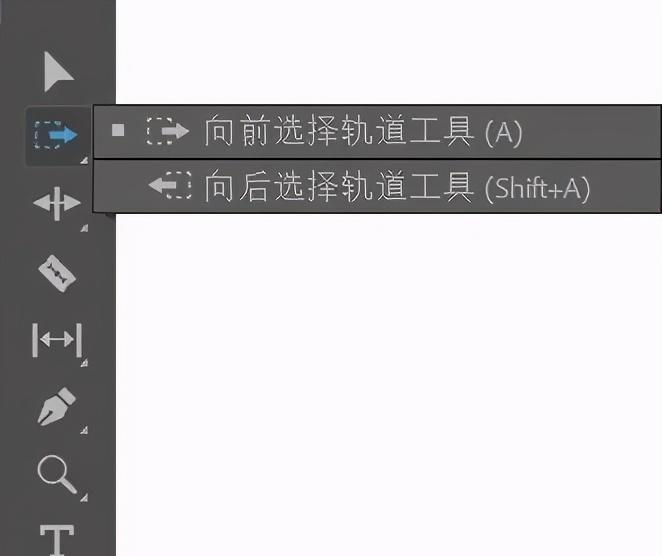Expand the Ripple Edit tool corner triangle
The height and width of the screenshot is (556, 662).
[x=84, y=228]
